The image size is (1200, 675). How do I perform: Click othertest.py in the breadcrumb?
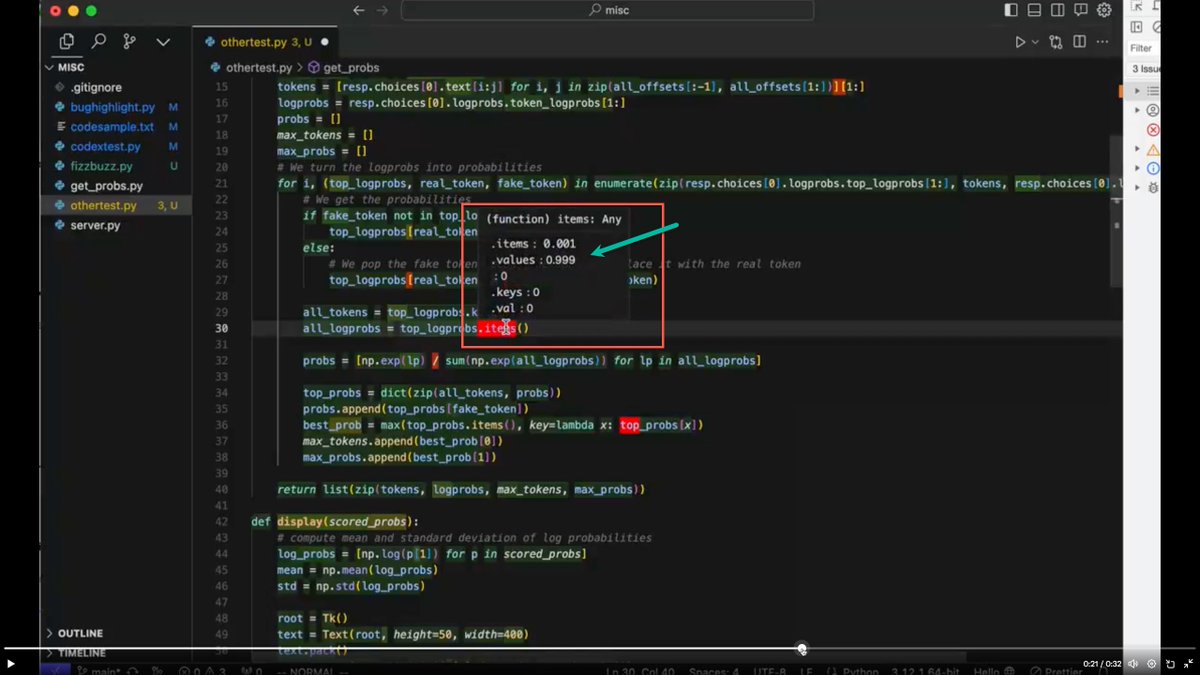259,67
